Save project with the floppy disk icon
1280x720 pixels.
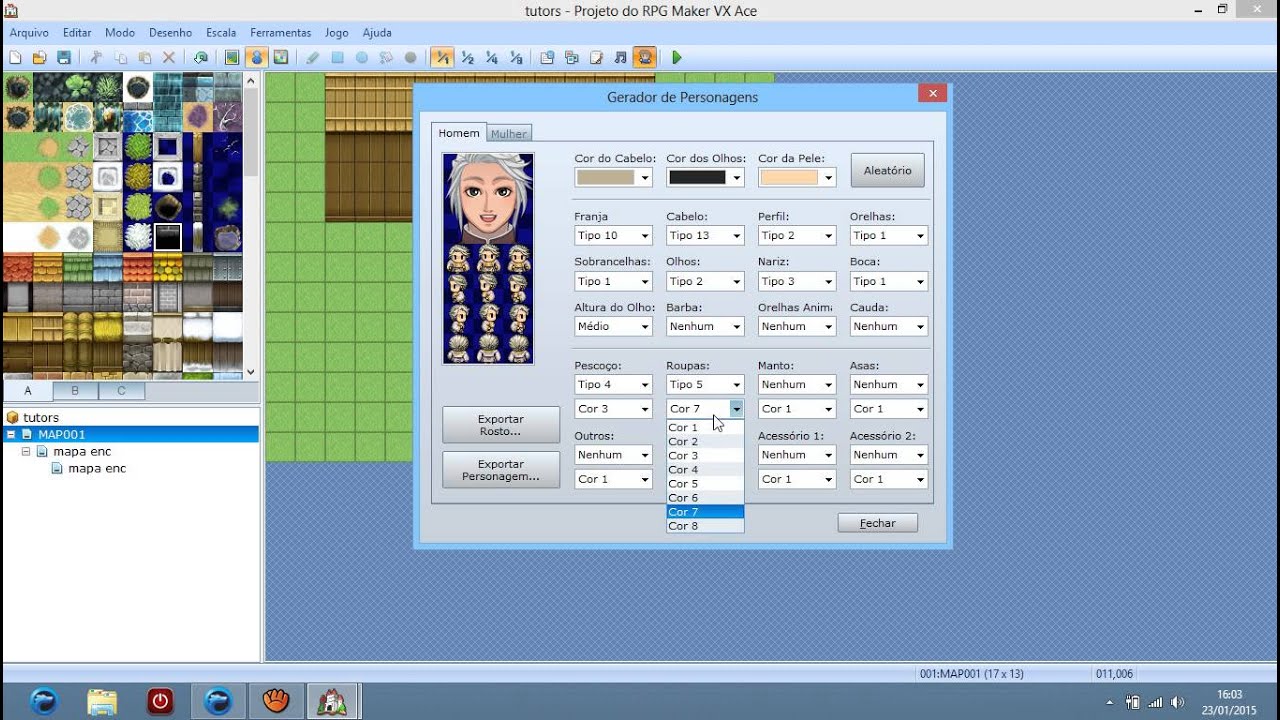pos(64,58)
